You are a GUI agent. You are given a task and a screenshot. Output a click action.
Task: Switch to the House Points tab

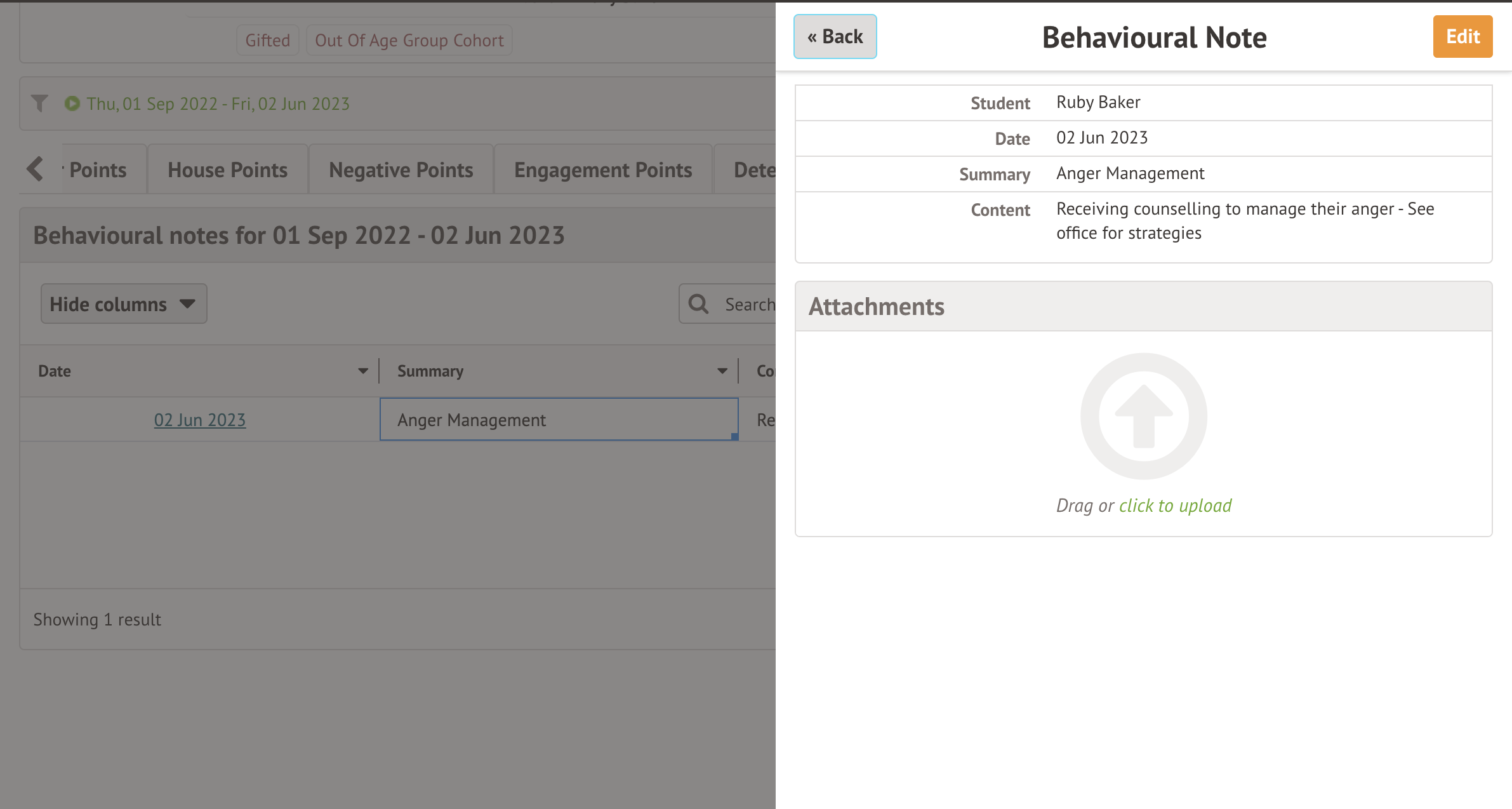coord(227,170)
